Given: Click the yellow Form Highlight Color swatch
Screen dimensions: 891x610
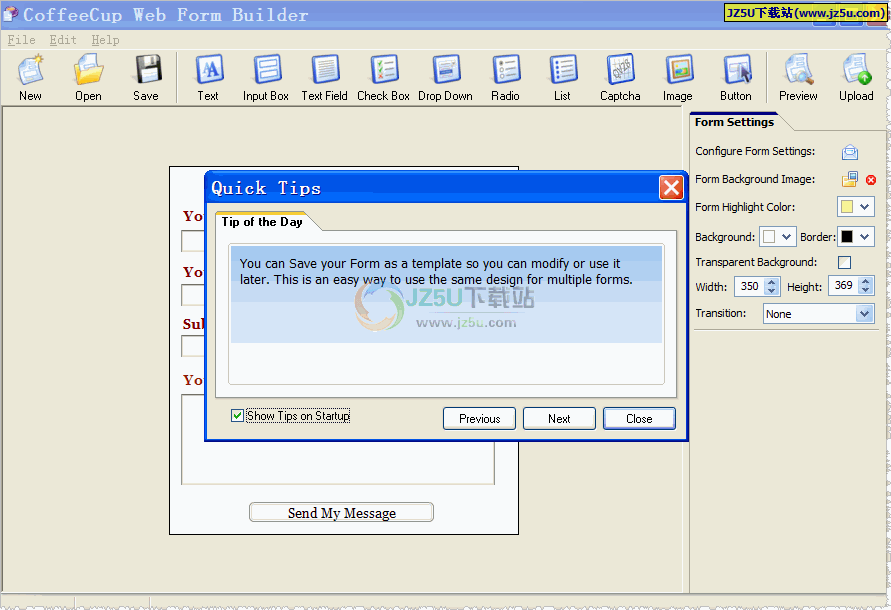Looking at the screenshot, I should click(x=847, y=207).
